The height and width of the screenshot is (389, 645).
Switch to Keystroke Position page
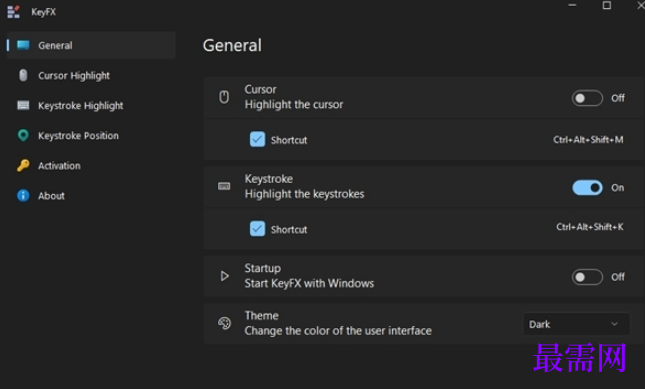tap(91, 135)
